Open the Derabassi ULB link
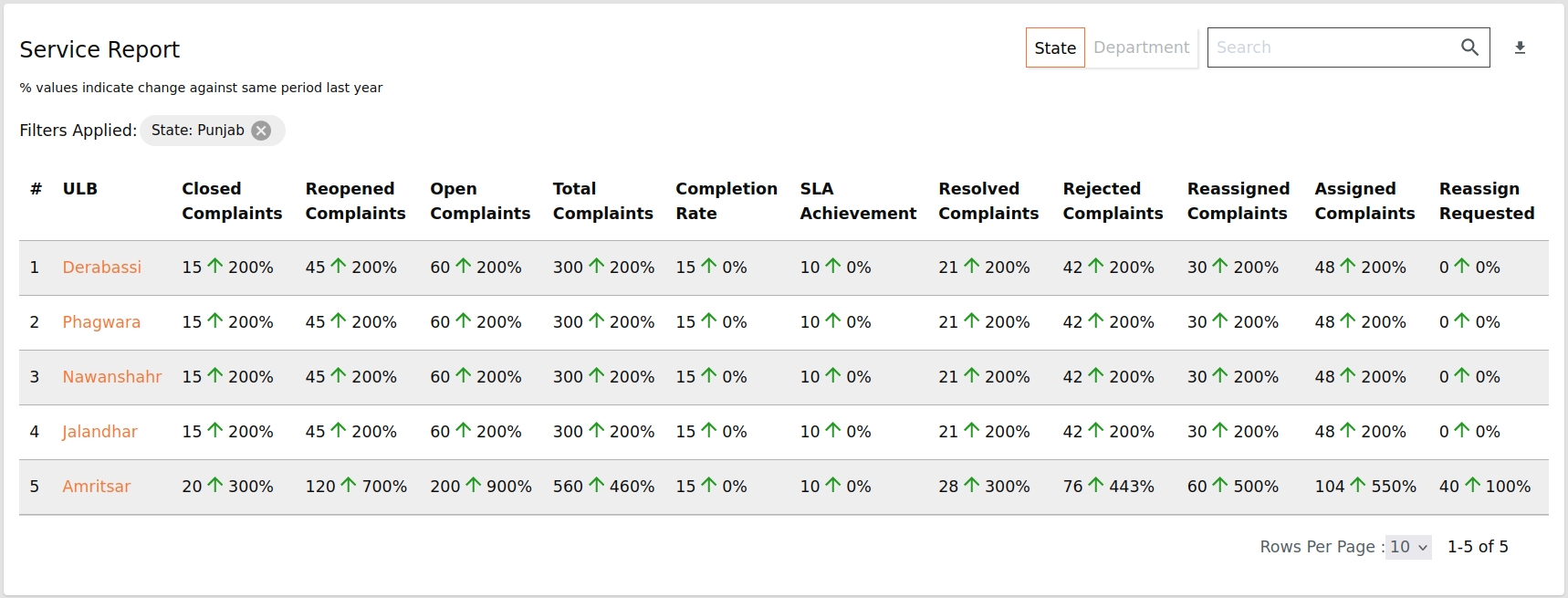Screen dimensions: 1568x598 [101, 268]
